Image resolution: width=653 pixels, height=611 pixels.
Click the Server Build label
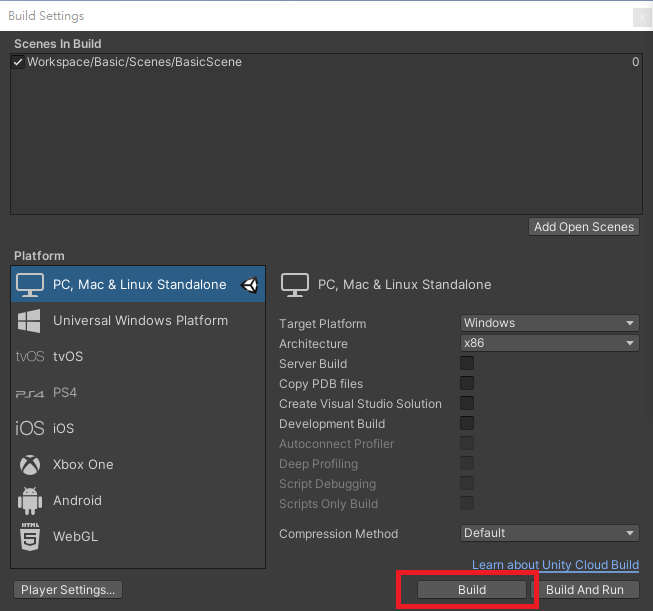point(313,364)
